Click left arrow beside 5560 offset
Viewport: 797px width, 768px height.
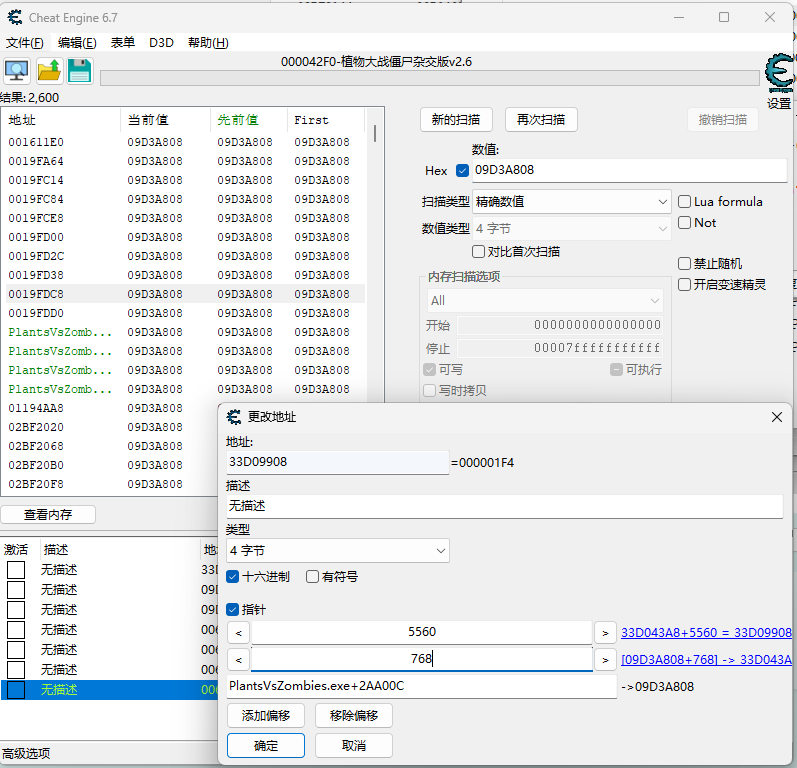pos(238,632)
